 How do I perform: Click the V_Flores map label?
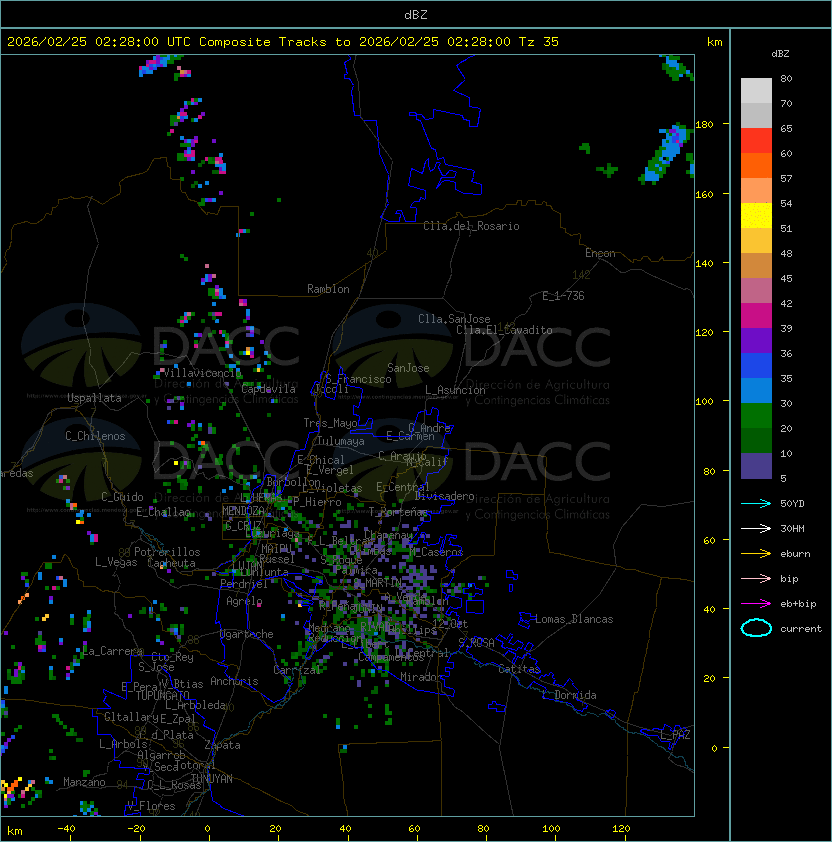click(151, 806)
